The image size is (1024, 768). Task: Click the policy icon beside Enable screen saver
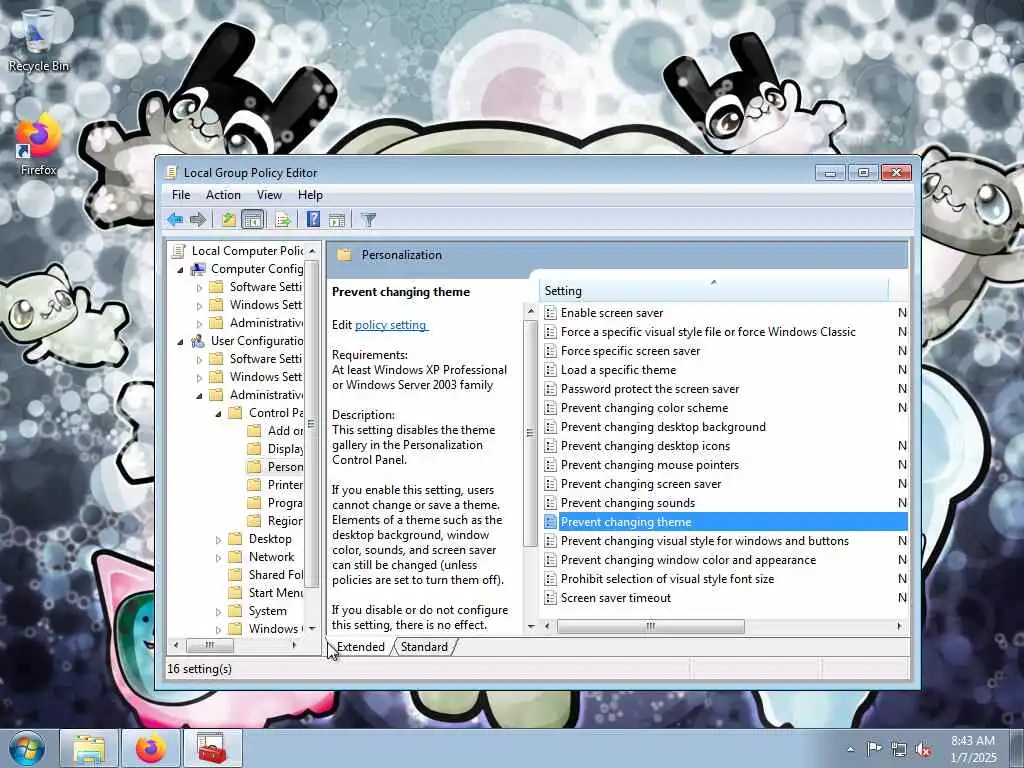(551, 313)
